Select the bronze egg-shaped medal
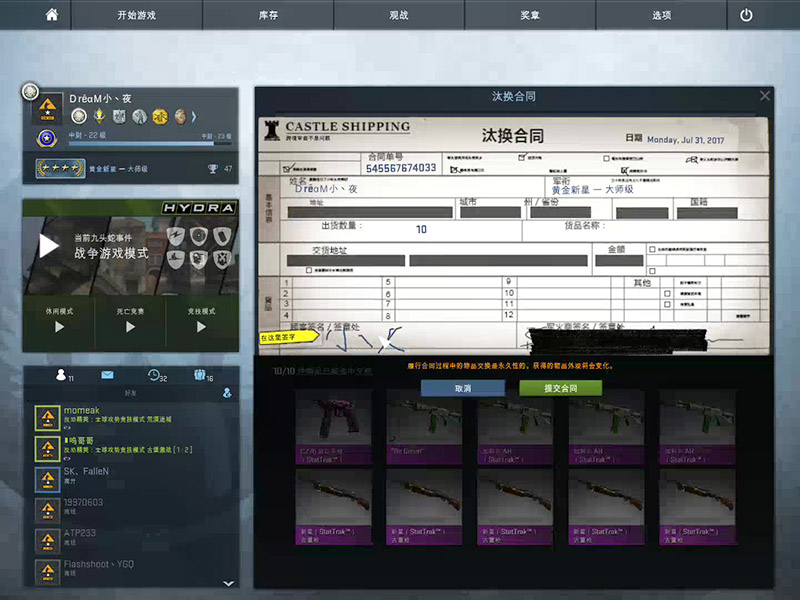This screenshot has height=600, width=800. pos(180,117)
